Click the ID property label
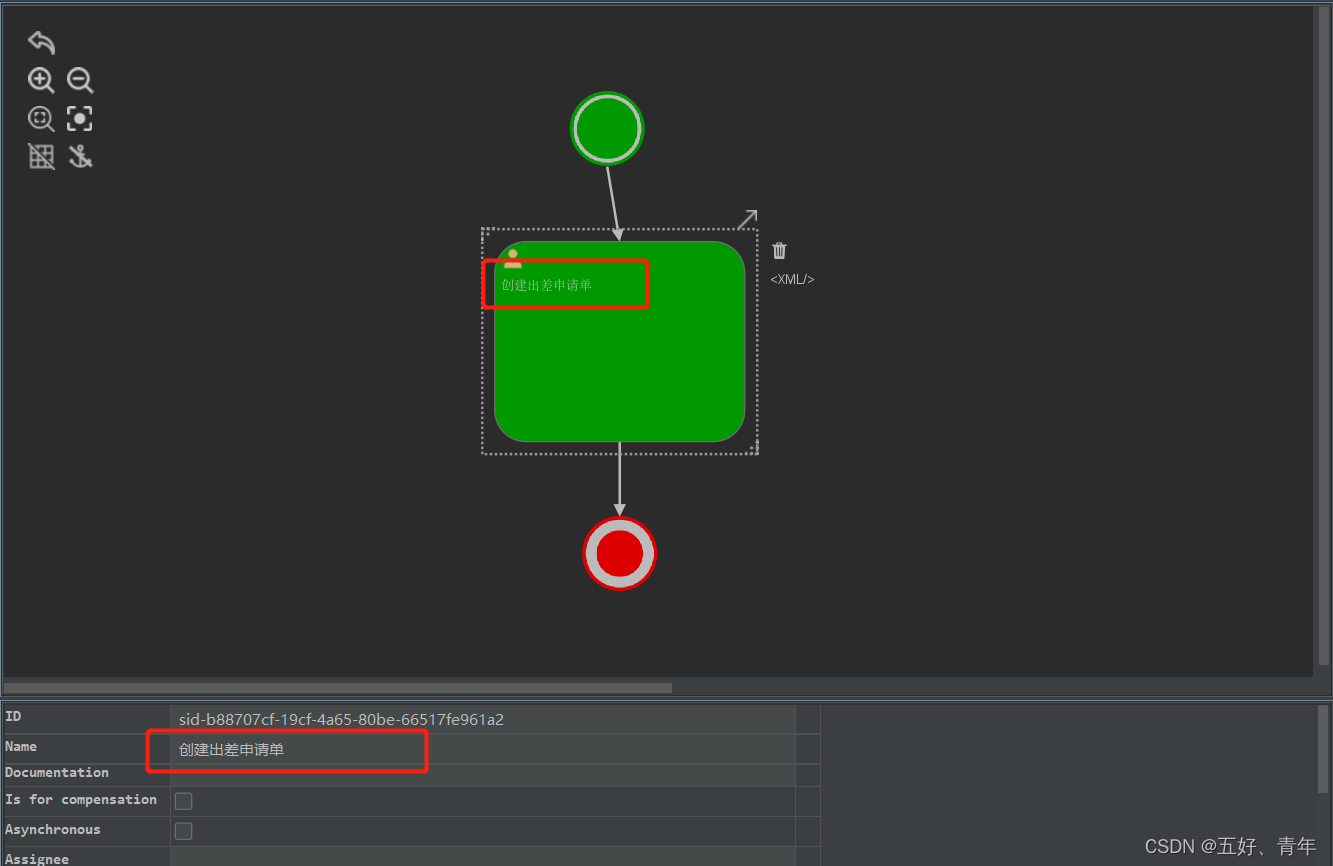Viewport: 1333px width, 866px height. [13, 717]
